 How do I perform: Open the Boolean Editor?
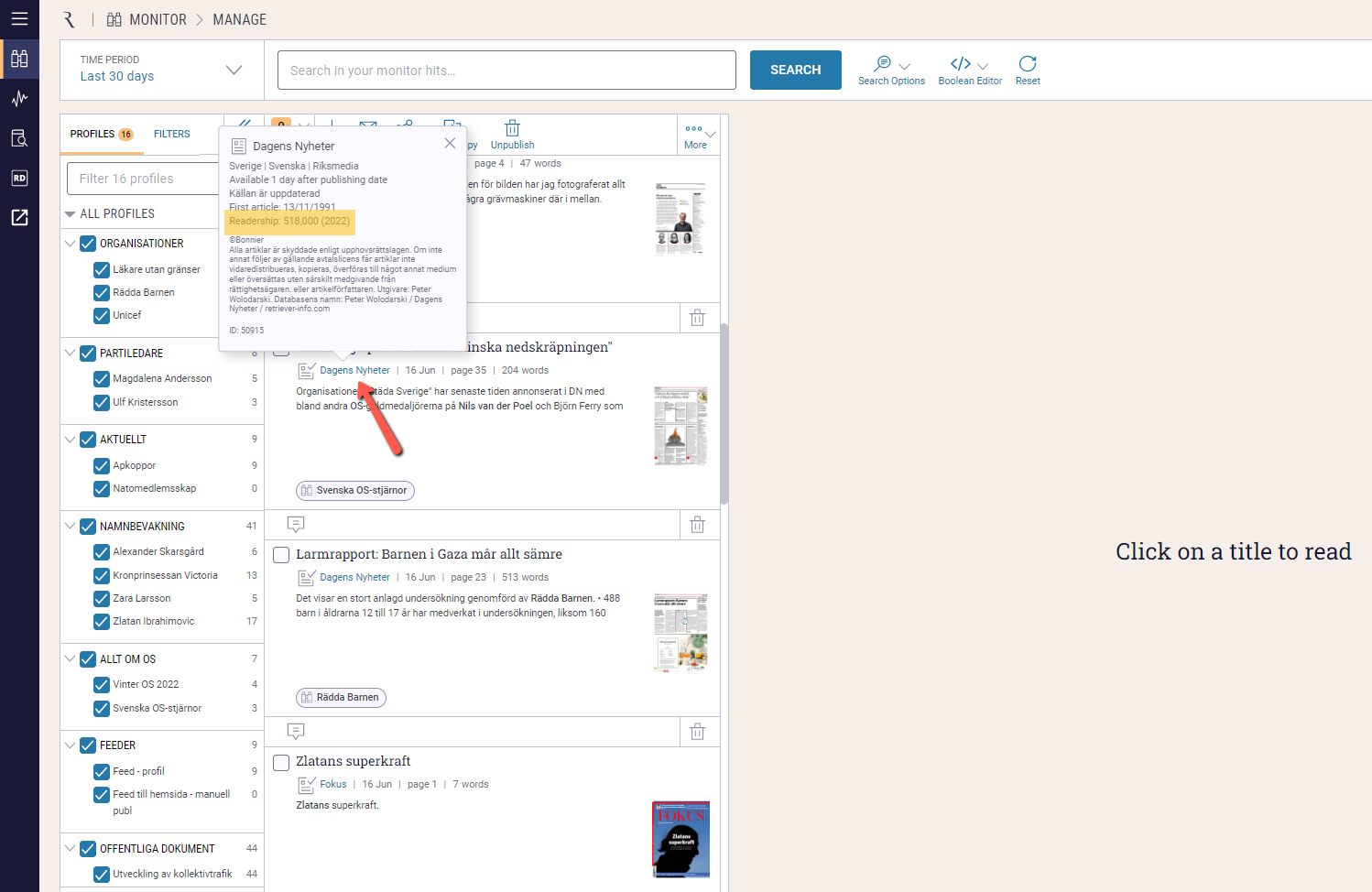click(x=970, y=70)
